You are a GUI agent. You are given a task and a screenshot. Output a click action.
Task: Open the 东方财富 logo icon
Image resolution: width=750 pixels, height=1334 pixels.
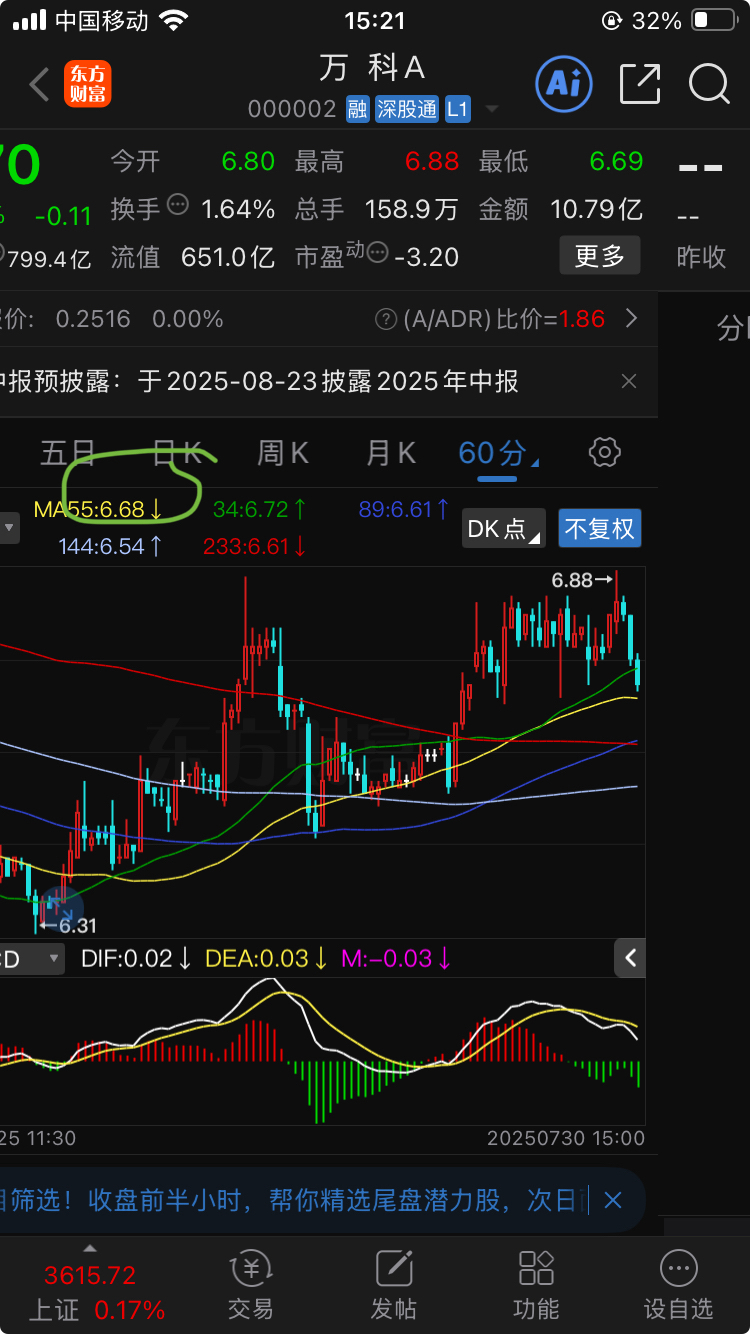88,85
